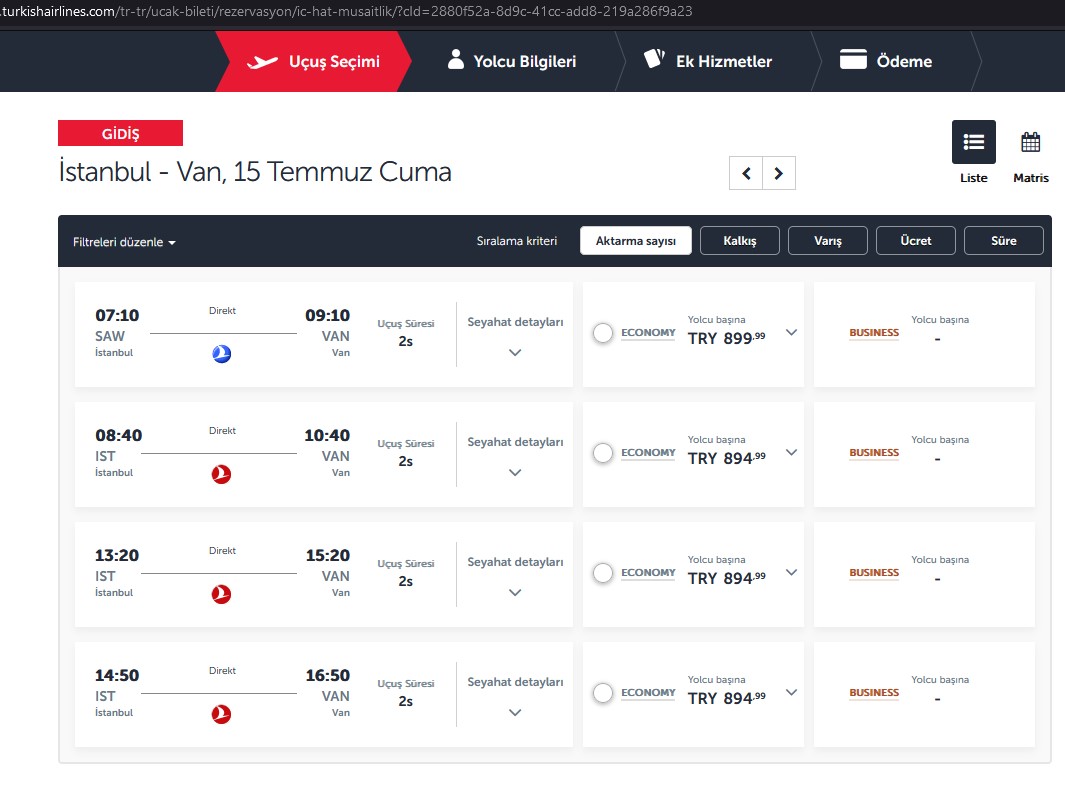Click the ticket icon beside Ek Hizmetler
Screen dimensions: 1065x789
click(654, 58)
